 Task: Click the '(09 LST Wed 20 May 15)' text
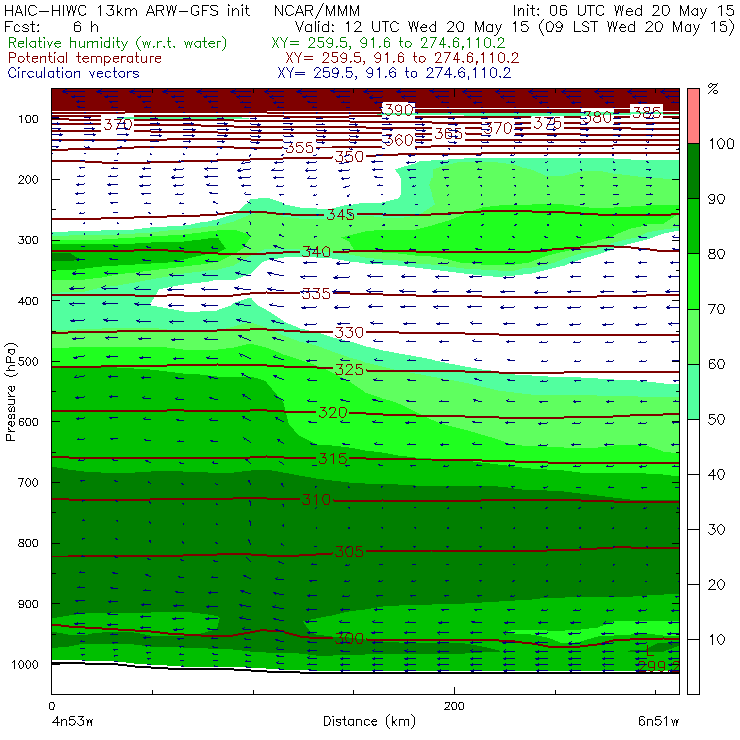[x=636, y=27]
